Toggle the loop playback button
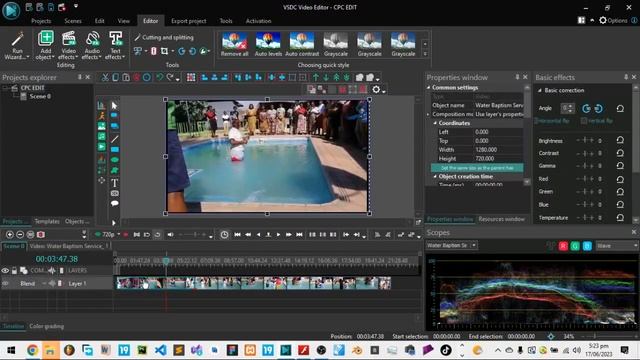This screenshot has height=360, width=640. tap(157, 235)
